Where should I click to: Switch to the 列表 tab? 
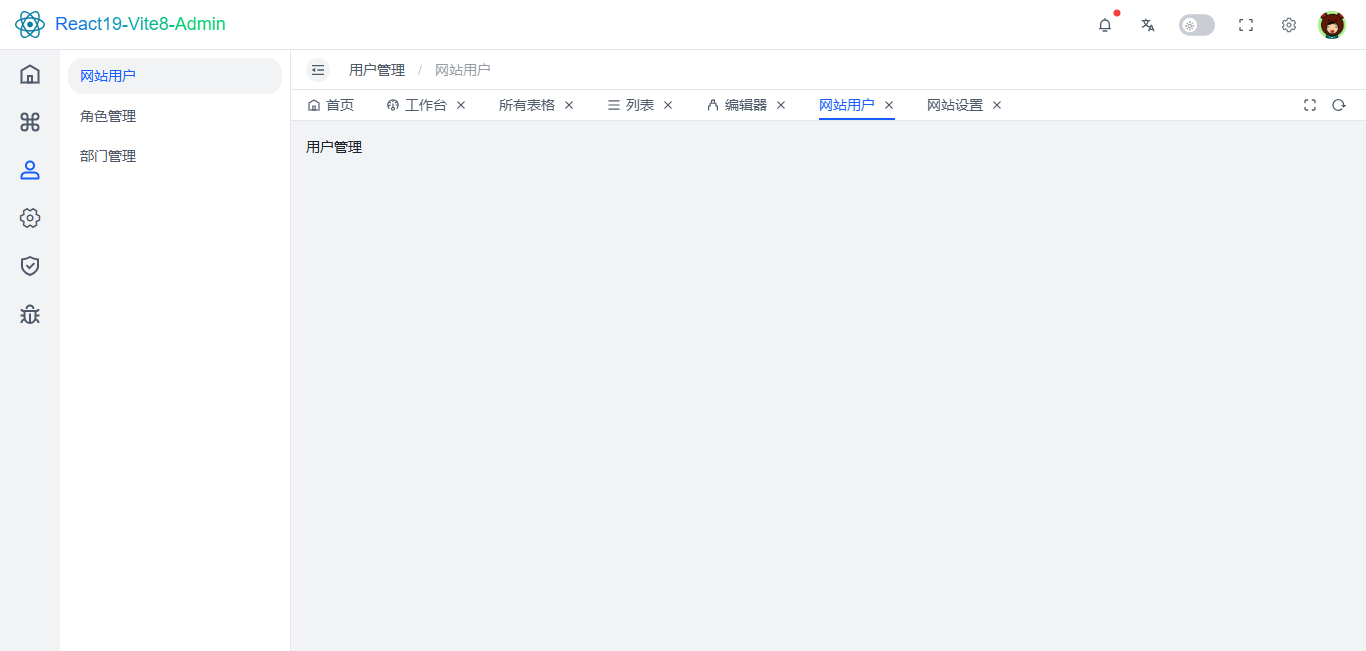coord(631,105)
